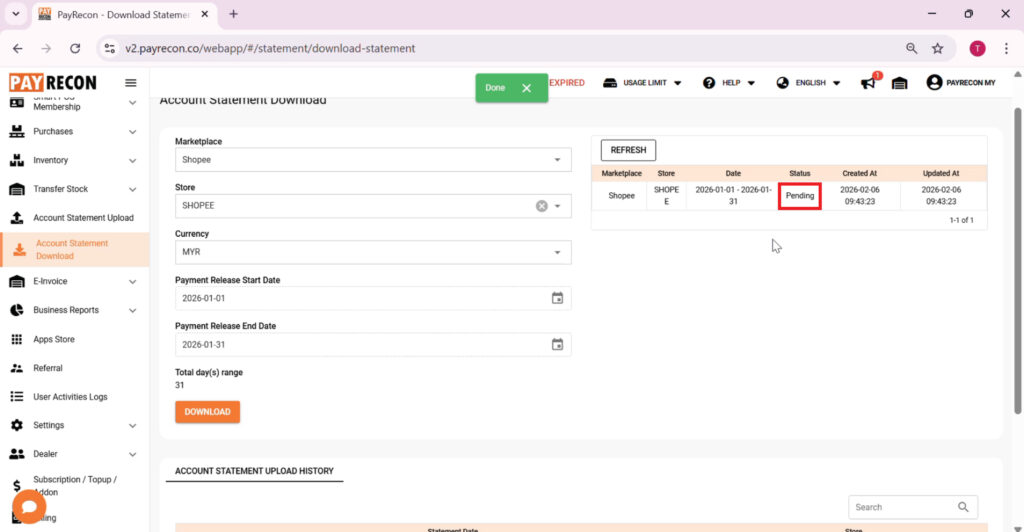This screenshot has height=532, width=1024.
Task: Open the Marketplace Shopee dropdown
Action: click(x=373, y=160)
